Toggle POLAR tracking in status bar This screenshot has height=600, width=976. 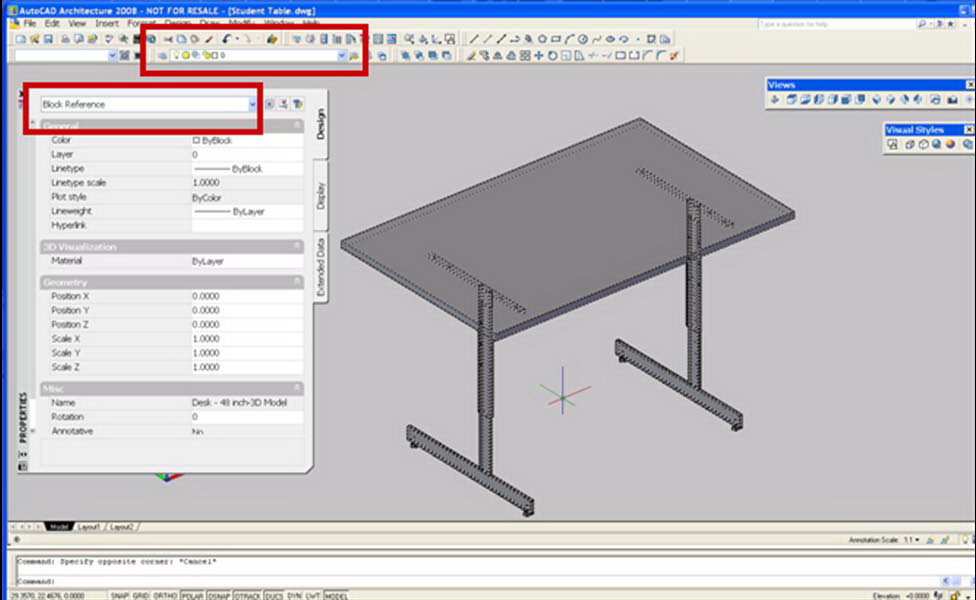pos(192,596)
